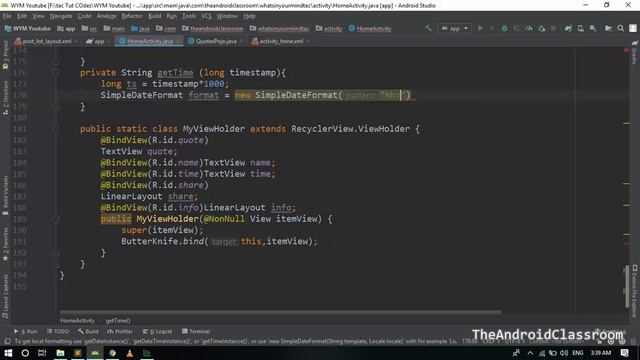Open Layout Captures side panel
Viewport: 640px width, 360px height.
5,296
